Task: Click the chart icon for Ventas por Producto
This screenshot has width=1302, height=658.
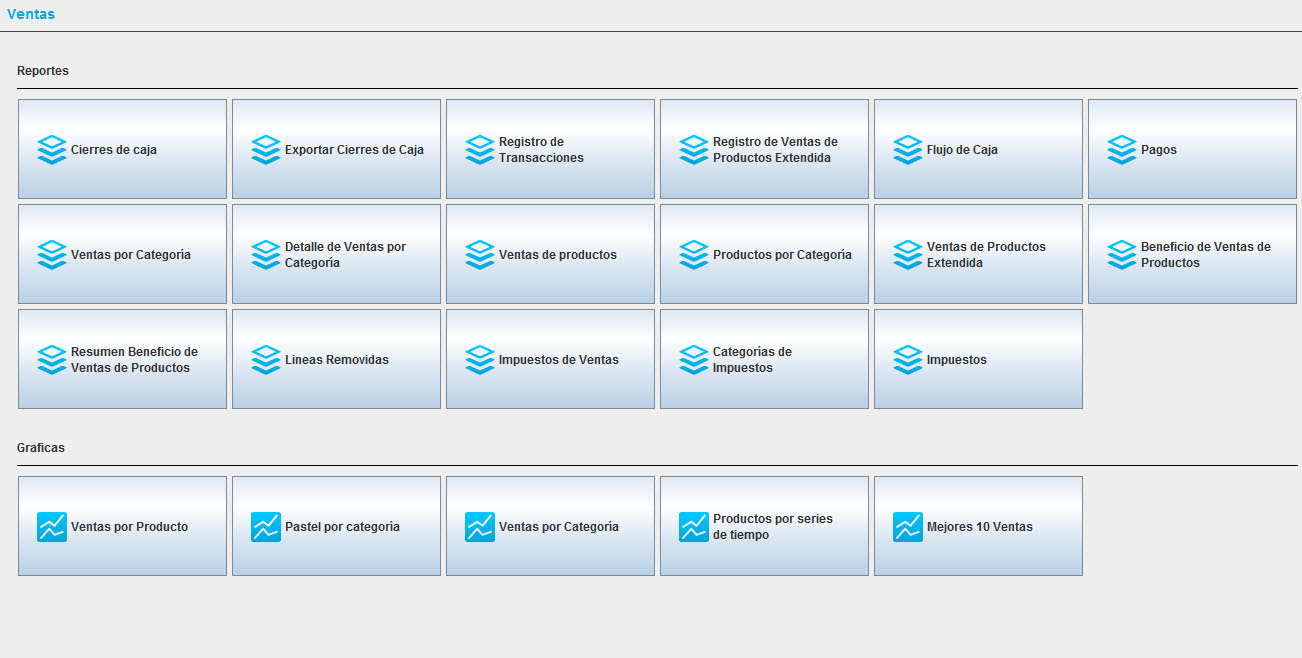Action: coord(51,527)
